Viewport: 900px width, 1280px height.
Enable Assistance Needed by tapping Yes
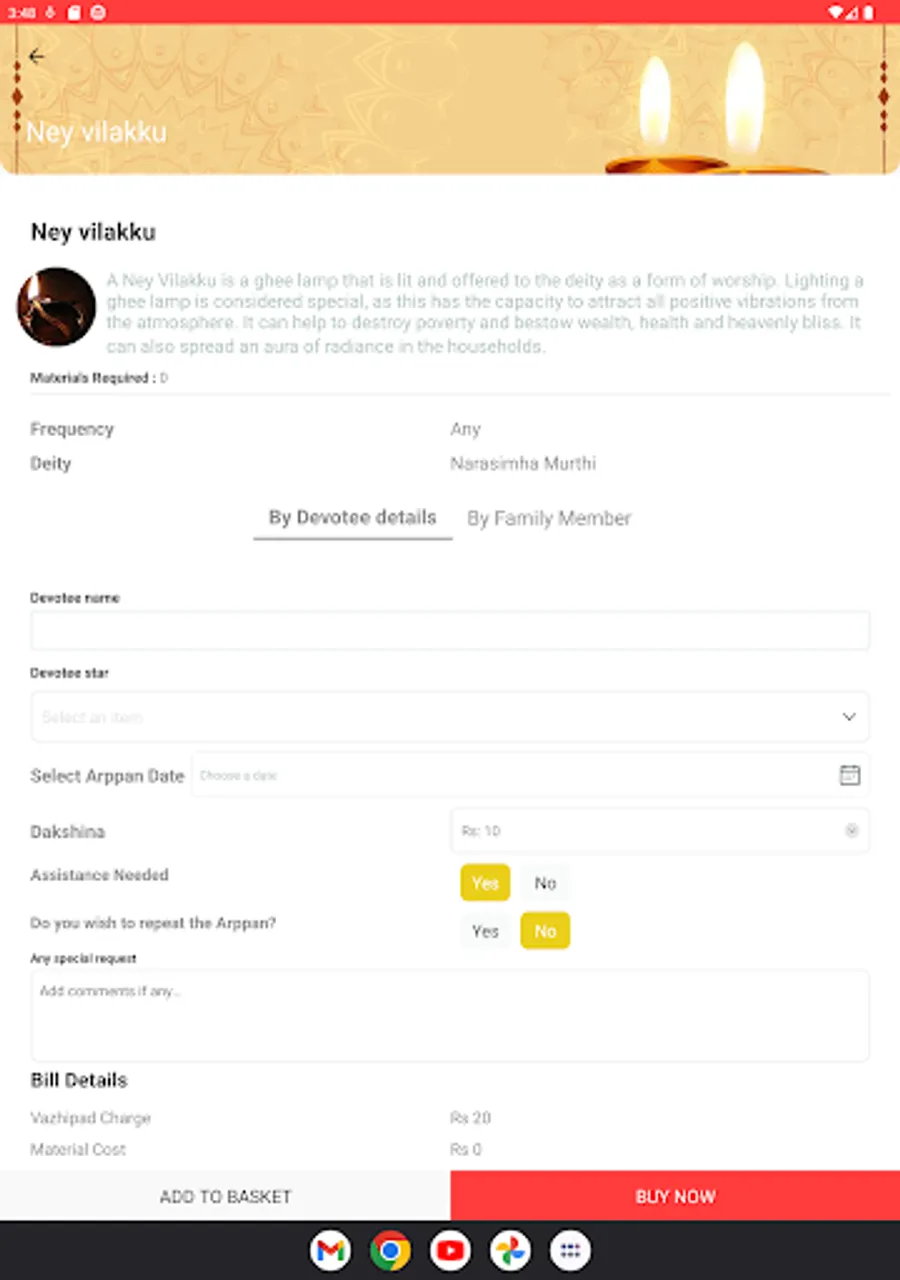[x=485, y=883]
